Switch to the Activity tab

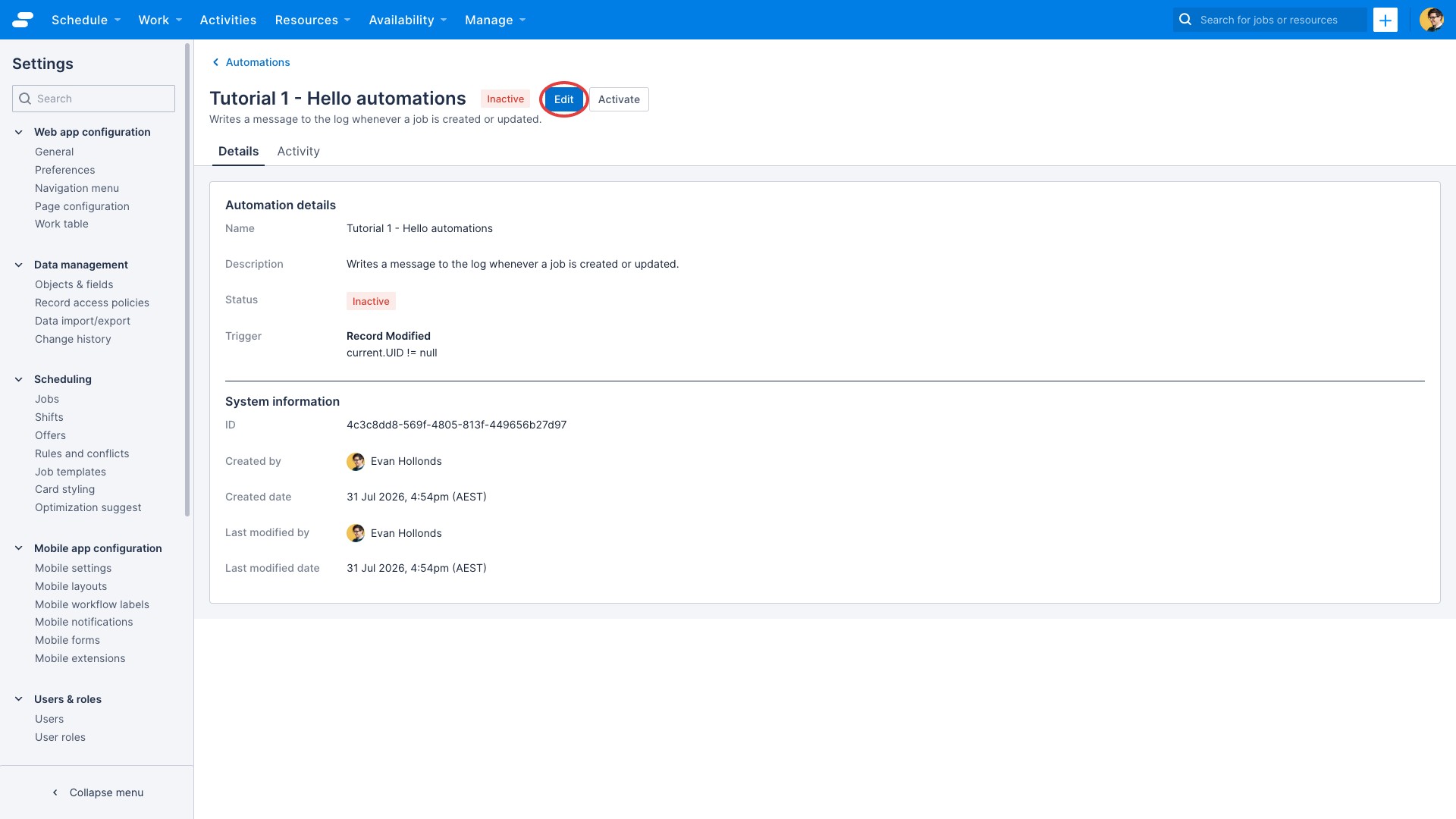[x=298, y=151]
